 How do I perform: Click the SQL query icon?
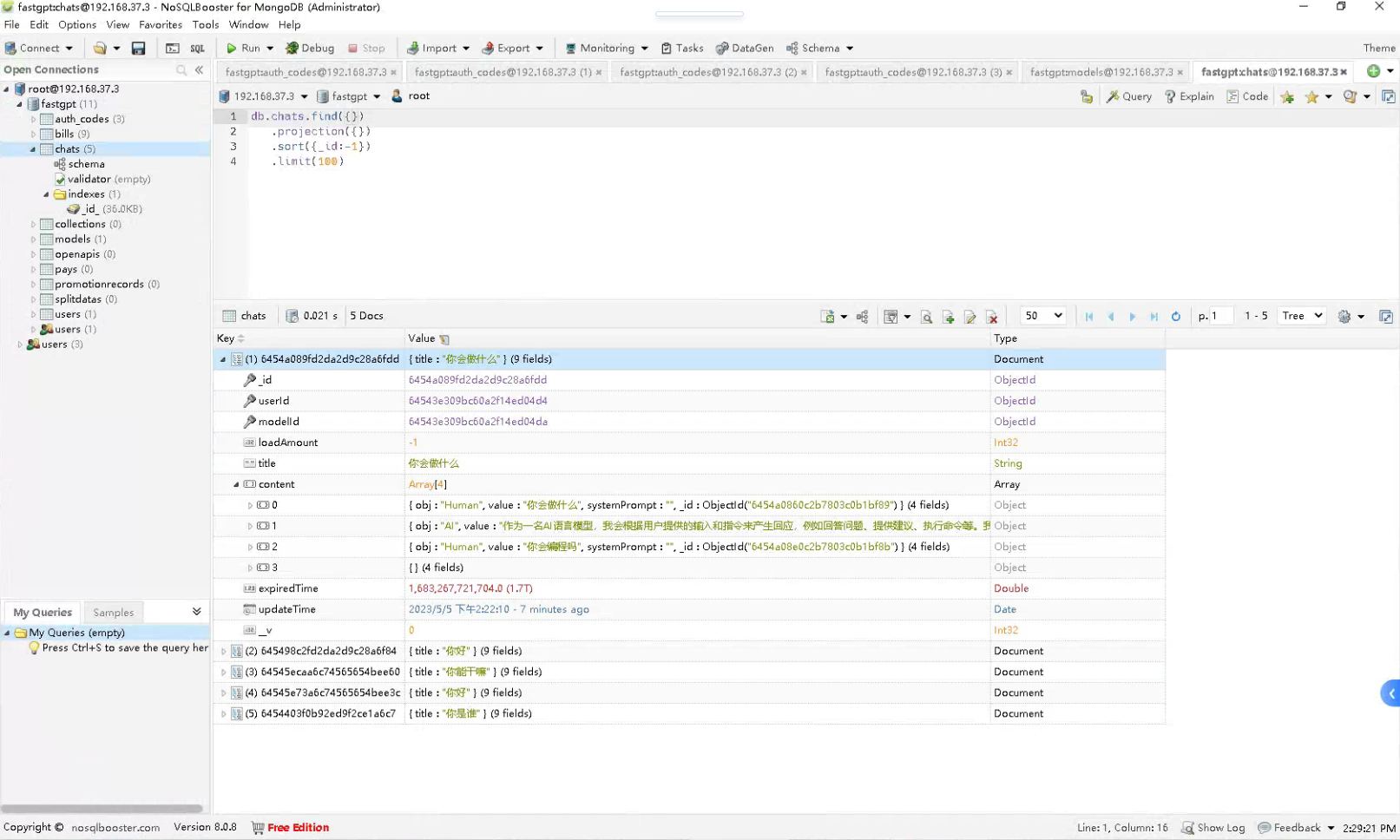(x=197, y=49)
